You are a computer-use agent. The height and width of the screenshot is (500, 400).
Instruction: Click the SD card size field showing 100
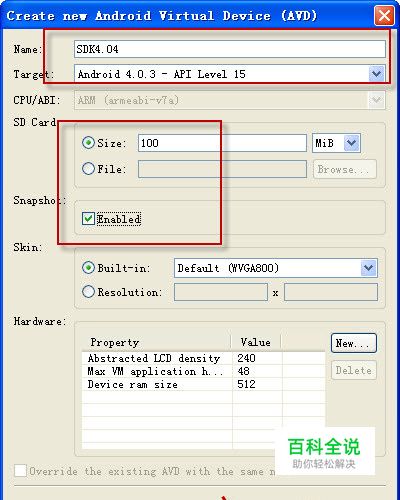tap(222, 143)
